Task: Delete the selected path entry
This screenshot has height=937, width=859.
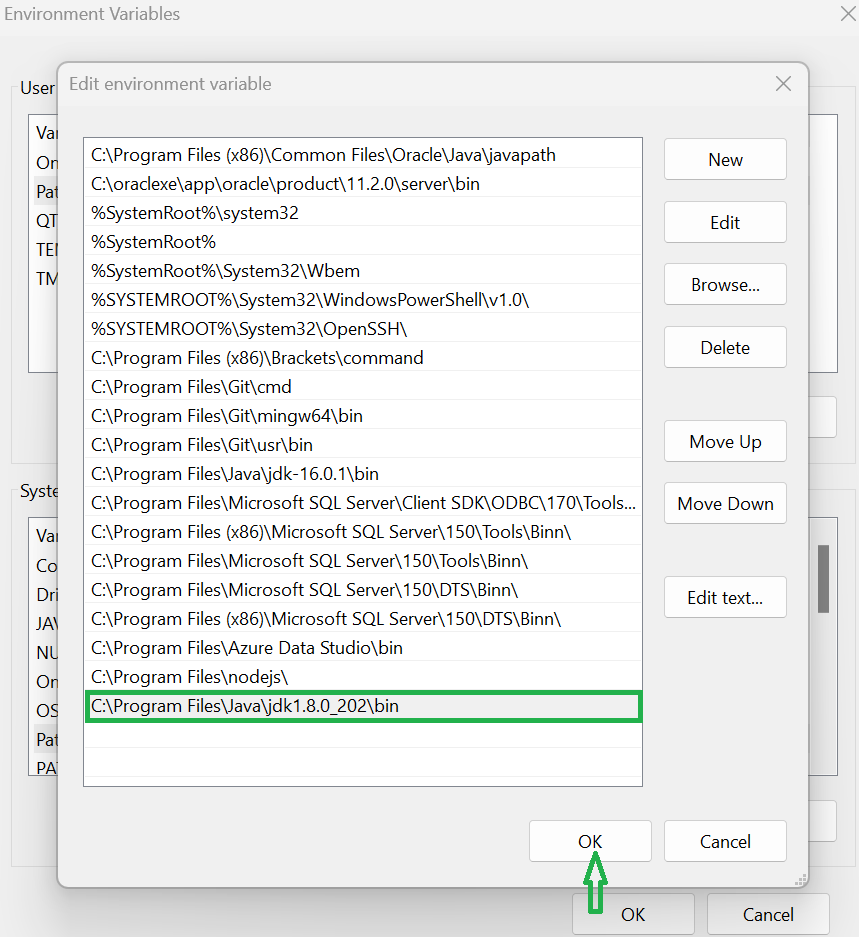Action: [725, 347]
